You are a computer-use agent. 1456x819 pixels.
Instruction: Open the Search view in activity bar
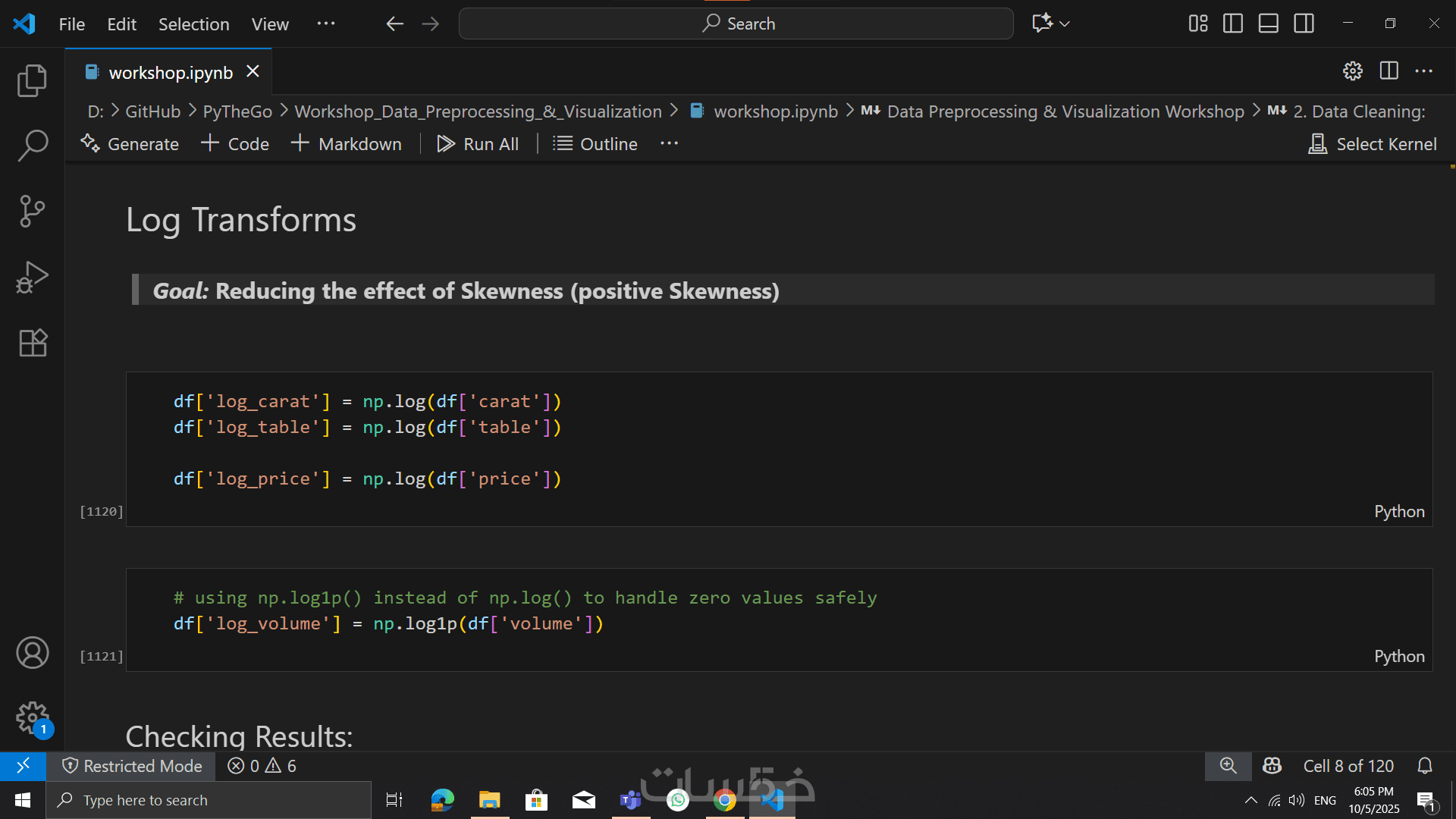32,146
